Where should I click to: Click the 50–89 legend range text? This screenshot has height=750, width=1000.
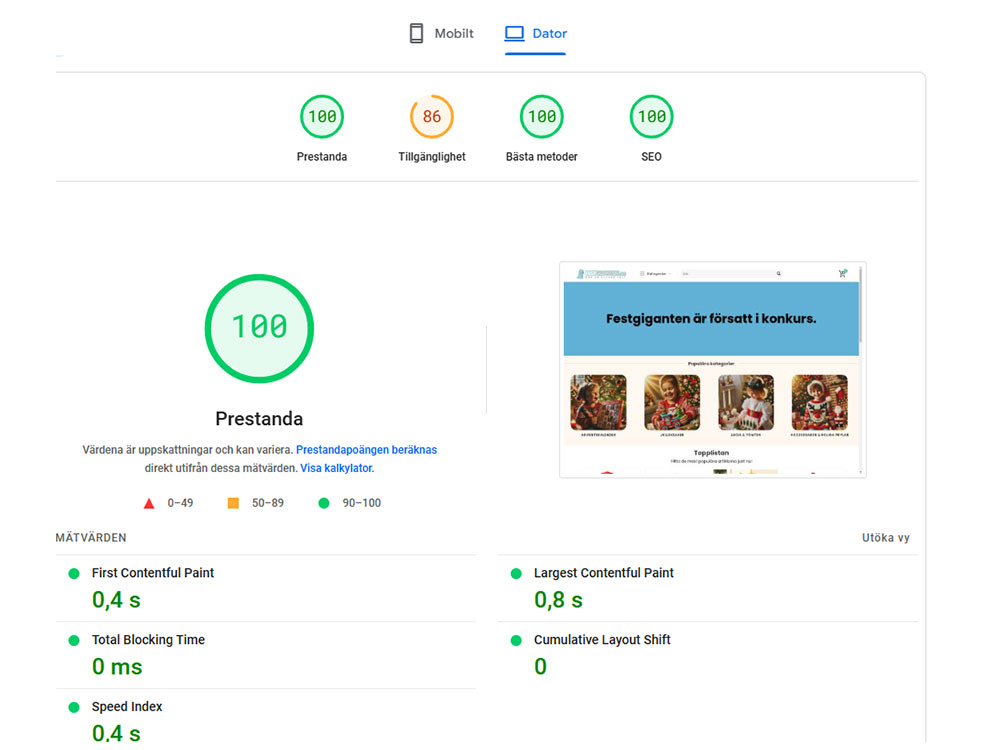[x=268, y=503]
